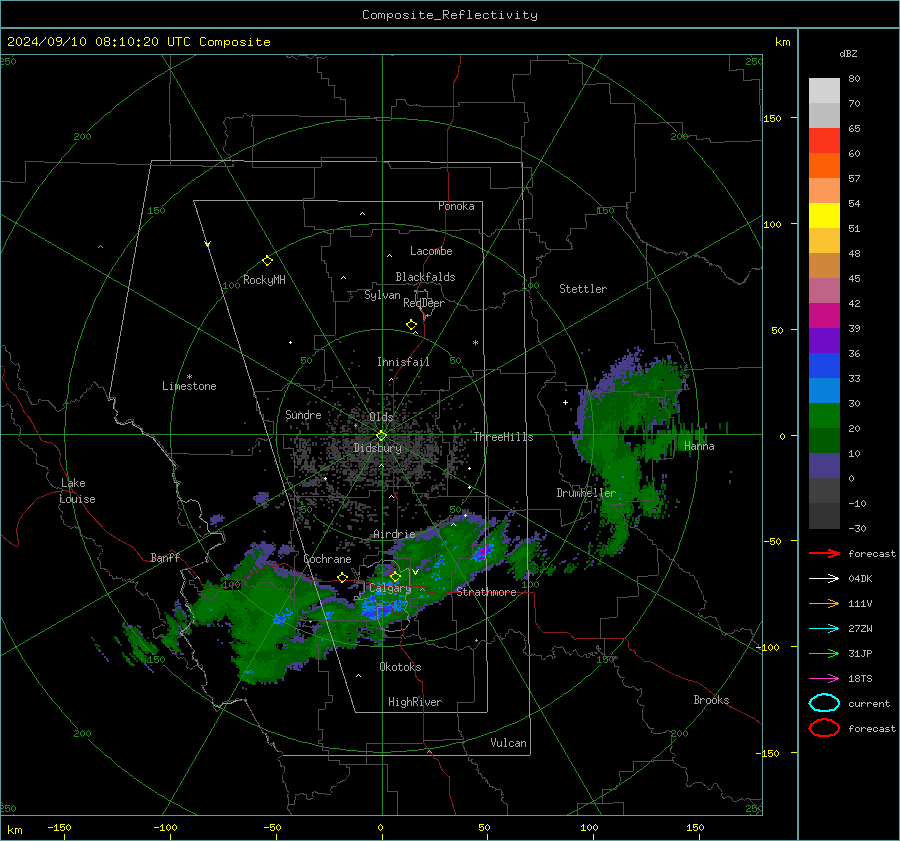The image size is (900, 841).
Task: Select the green 20 dBZ color swatch
Action: 824,416
